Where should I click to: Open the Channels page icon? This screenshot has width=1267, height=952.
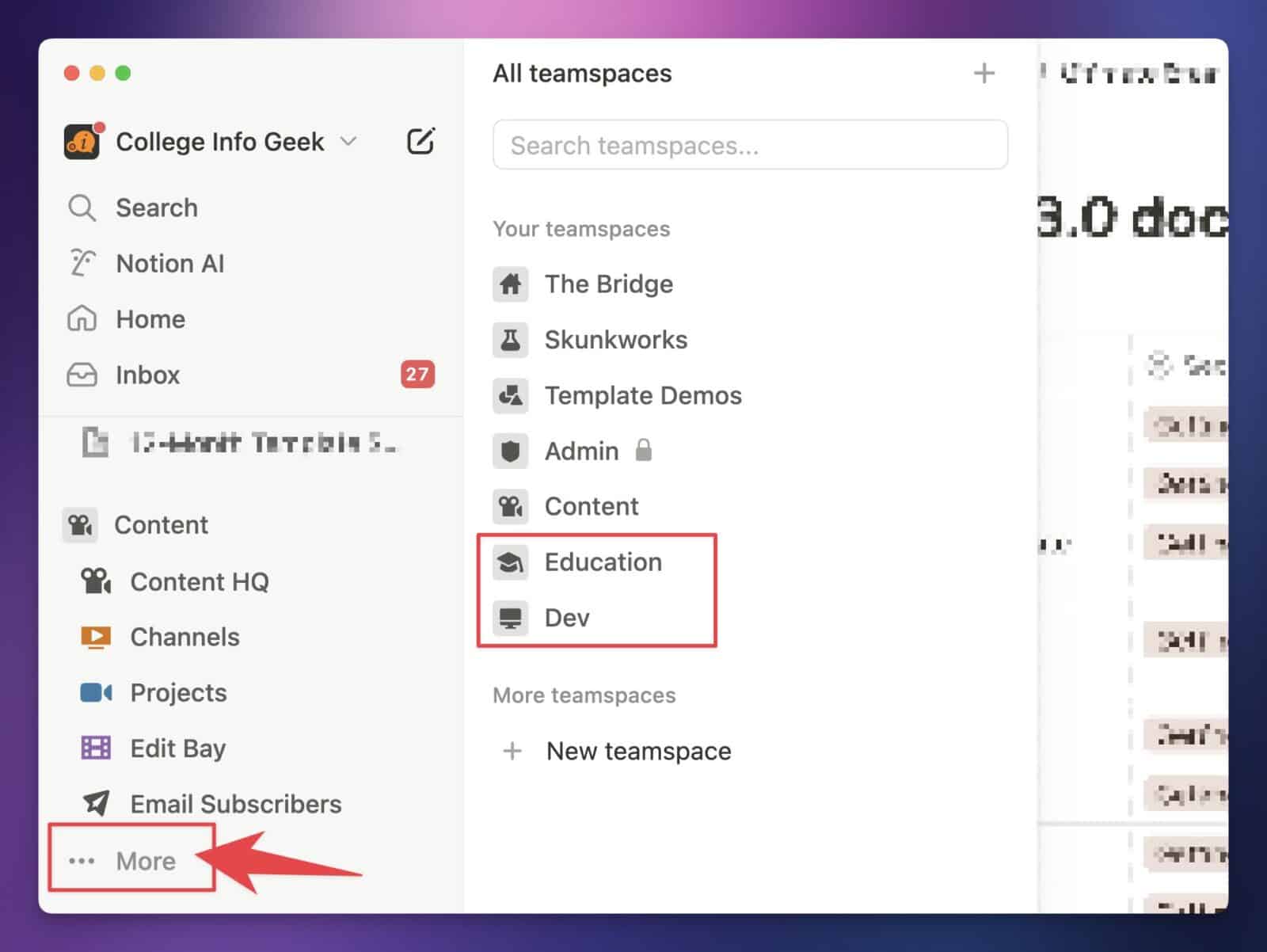tap(96, 638)
